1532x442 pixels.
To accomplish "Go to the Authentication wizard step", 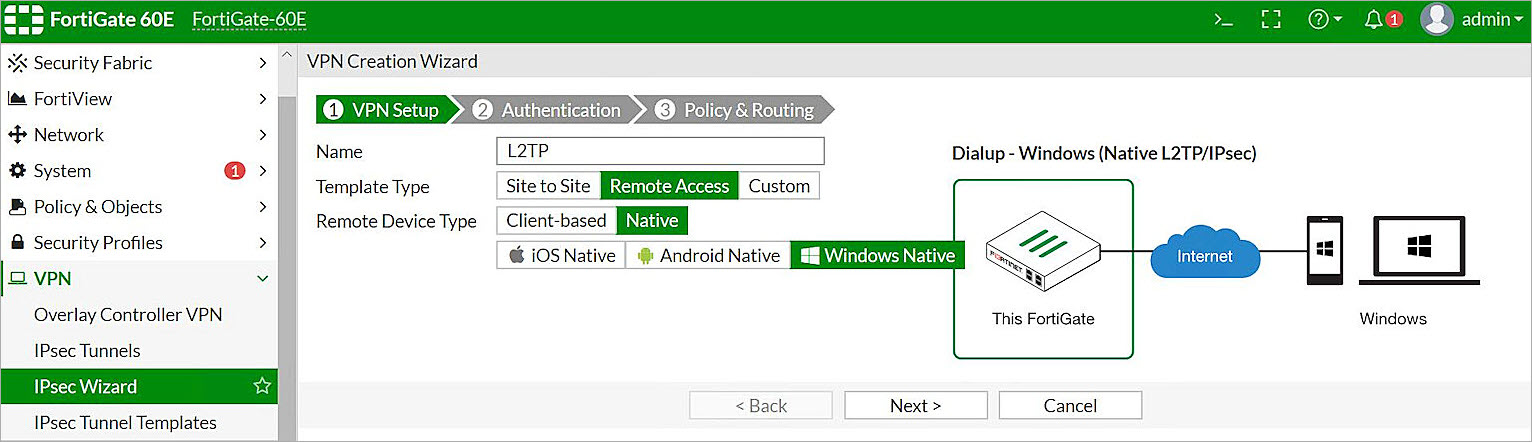I will (547, 110).
